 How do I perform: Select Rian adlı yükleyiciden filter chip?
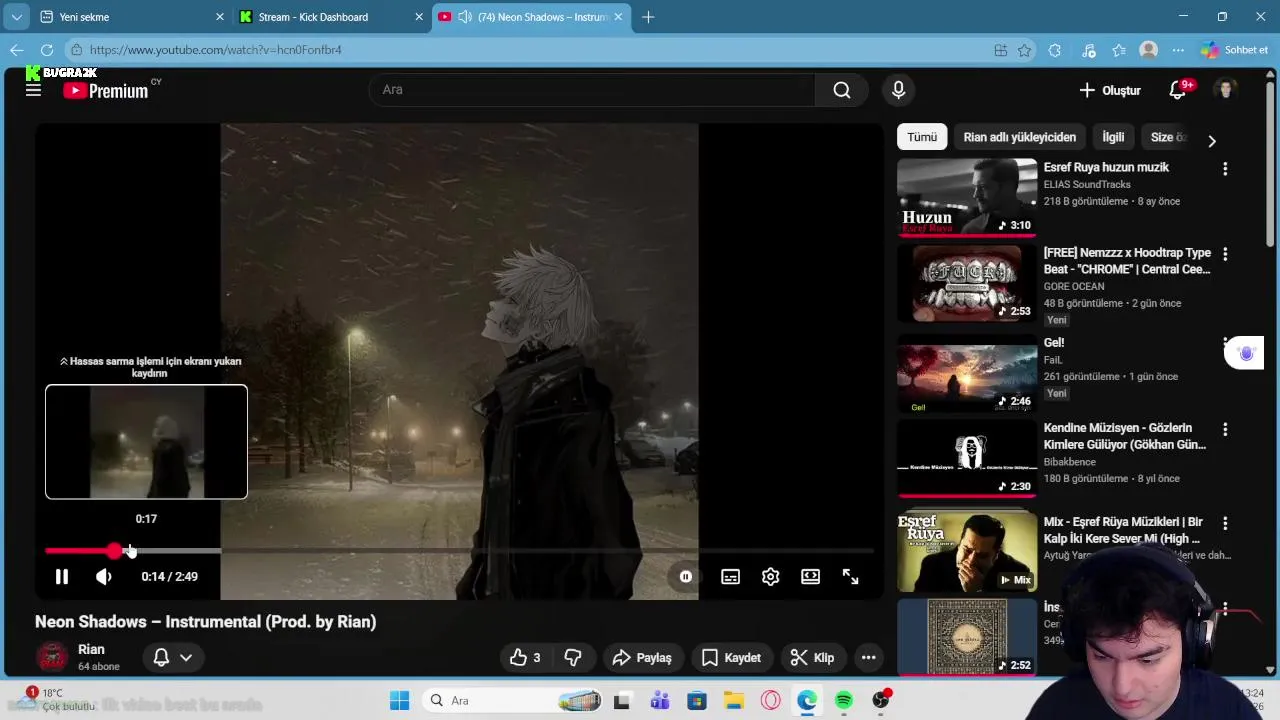1020,137
